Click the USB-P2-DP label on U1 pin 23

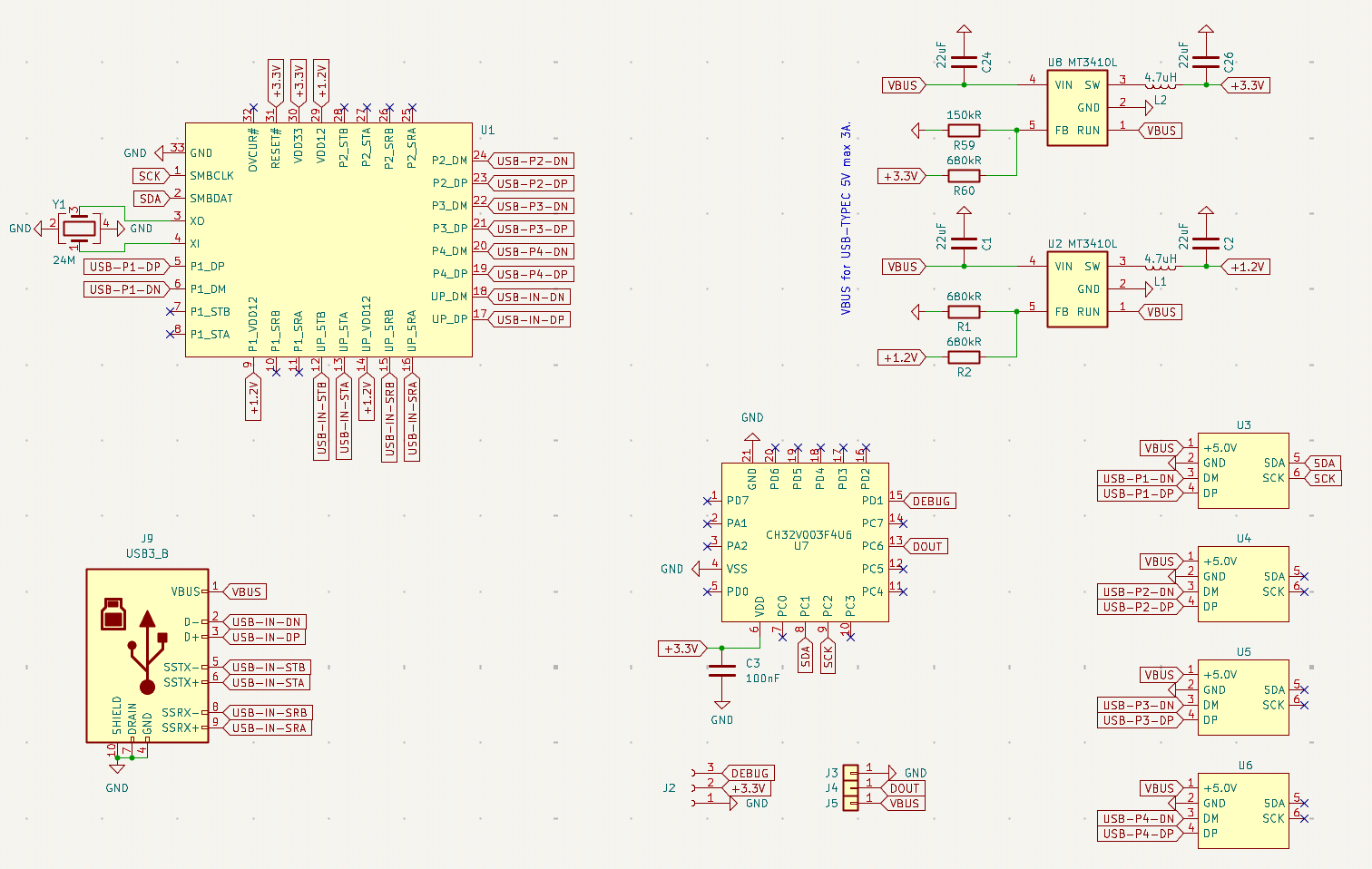(x=532, y=183)
